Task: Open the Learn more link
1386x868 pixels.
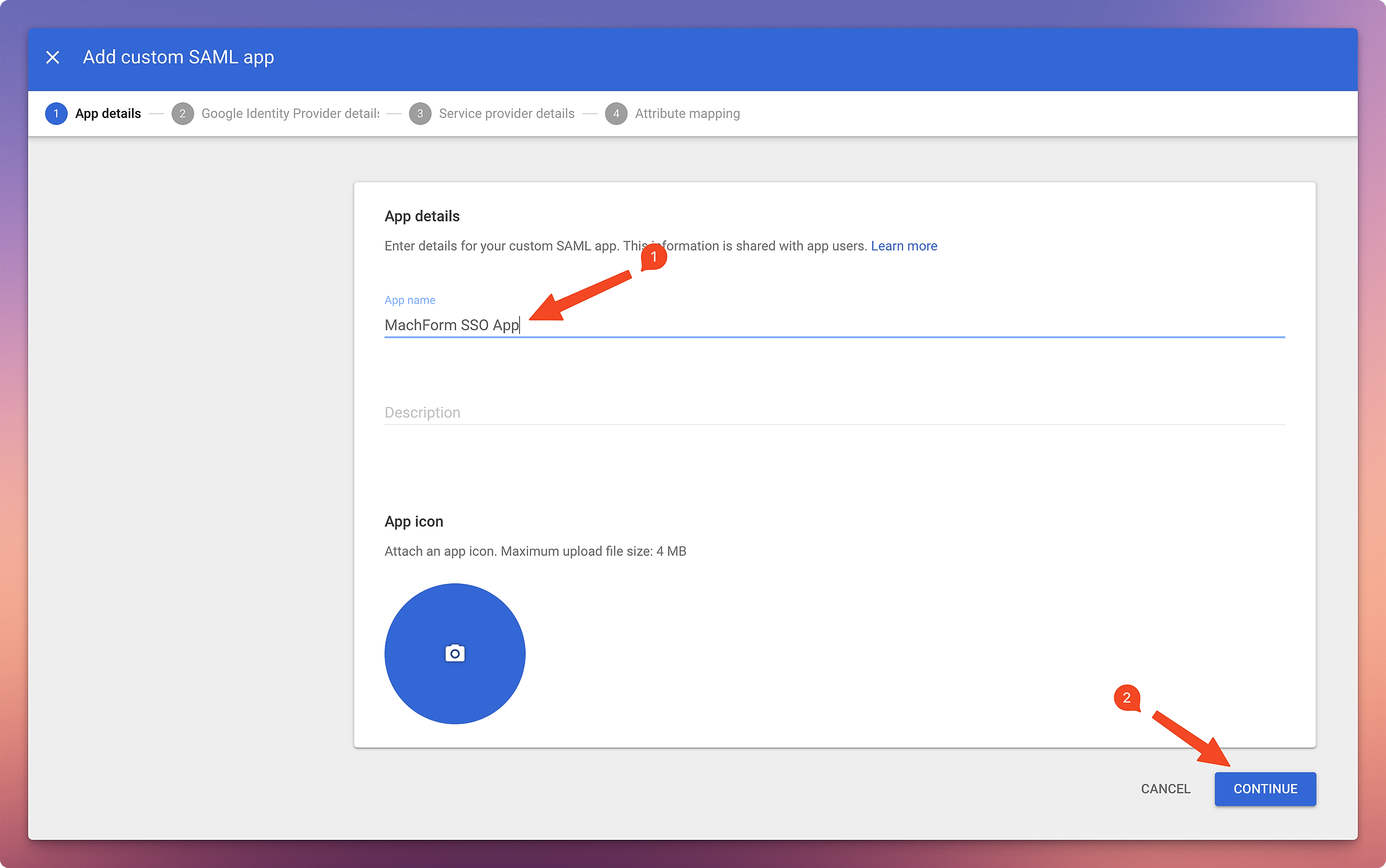Action: [904, 246]
